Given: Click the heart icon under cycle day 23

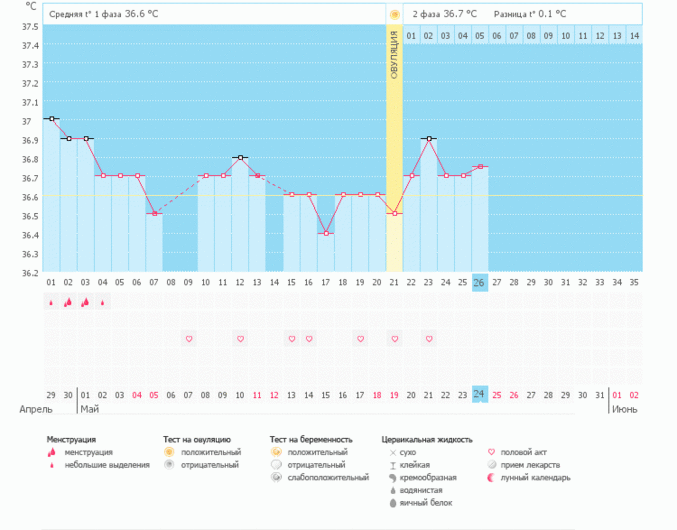Looking at the screenshot, I should click(x=429, y=339).
